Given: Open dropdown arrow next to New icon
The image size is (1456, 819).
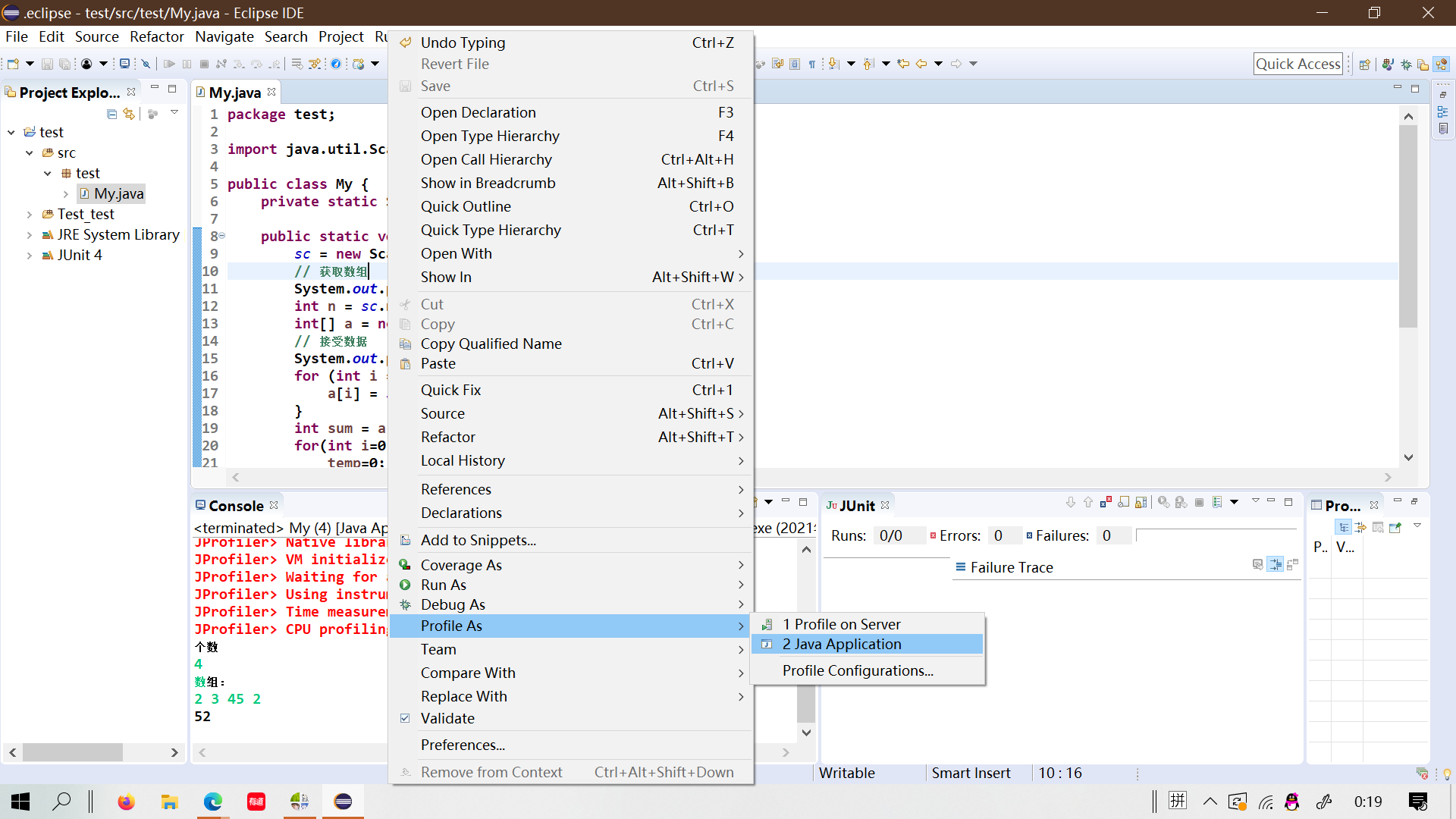Looking at the screenshot, I should coord(30,64).
